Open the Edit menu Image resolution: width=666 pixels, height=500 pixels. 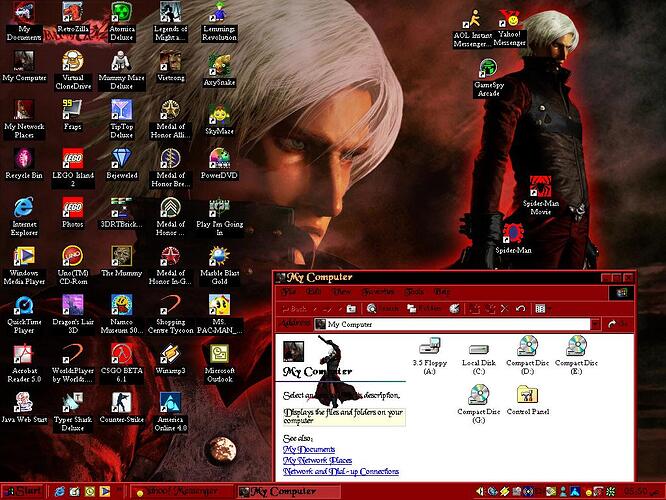pos(314,292)
